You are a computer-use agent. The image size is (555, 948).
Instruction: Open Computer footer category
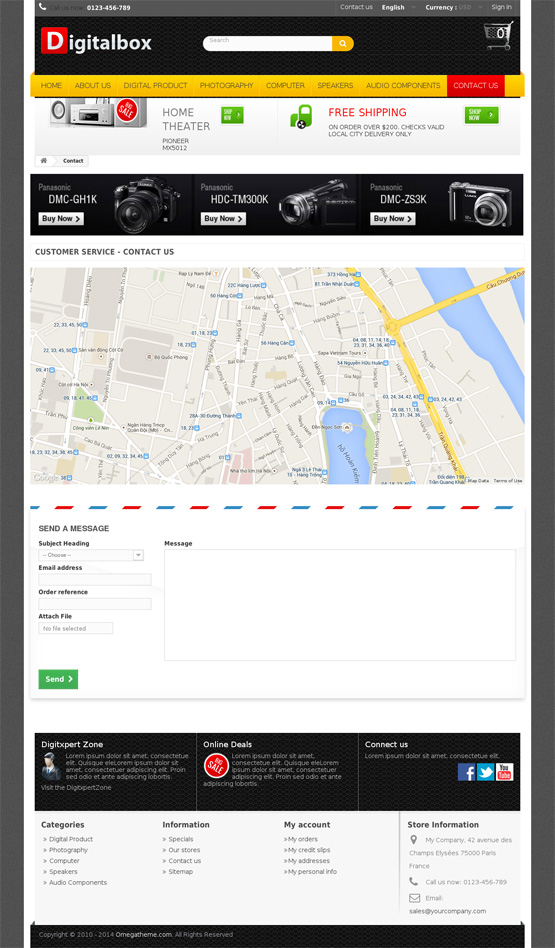pyautogui.click(x=64, y=861)
